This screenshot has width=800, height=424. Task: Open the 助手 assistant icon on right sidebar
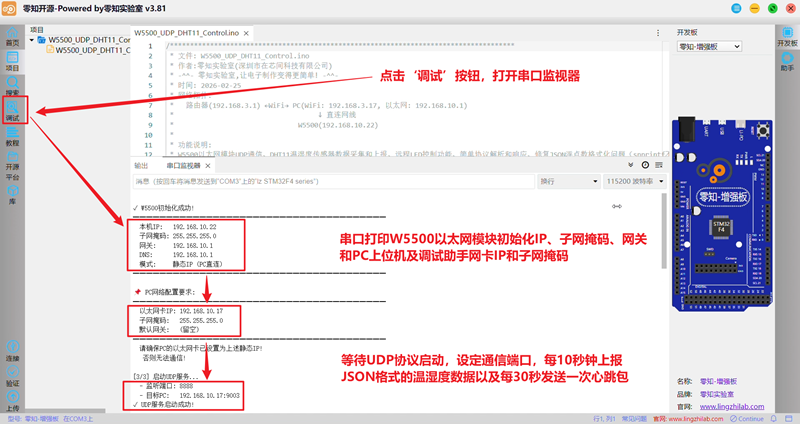(787, 61)
